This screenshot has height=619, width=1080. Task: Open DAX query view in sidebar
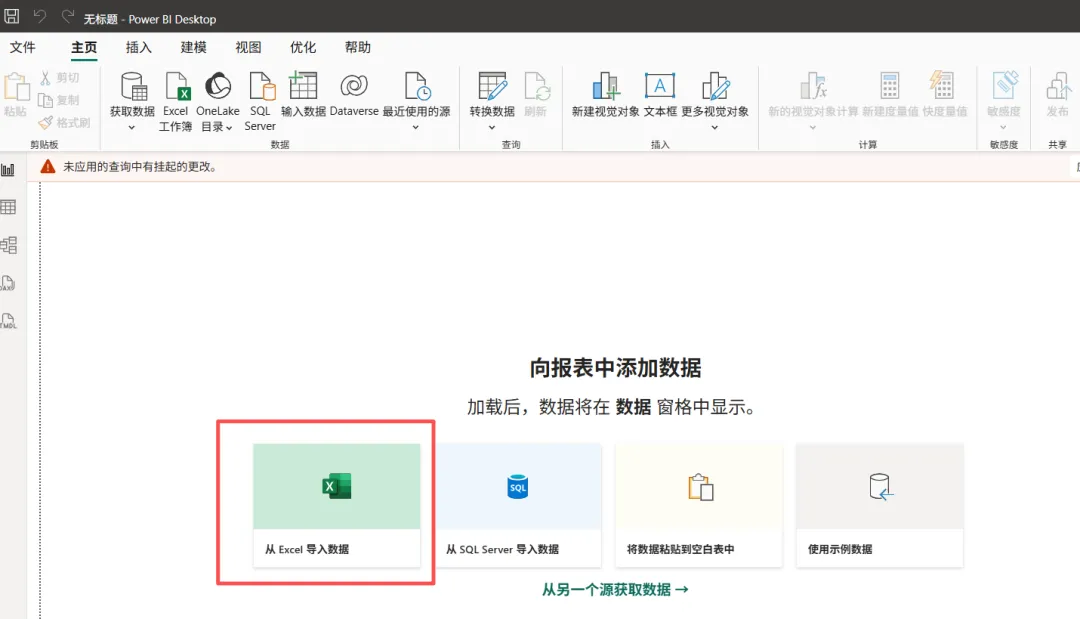pos(8,283)
